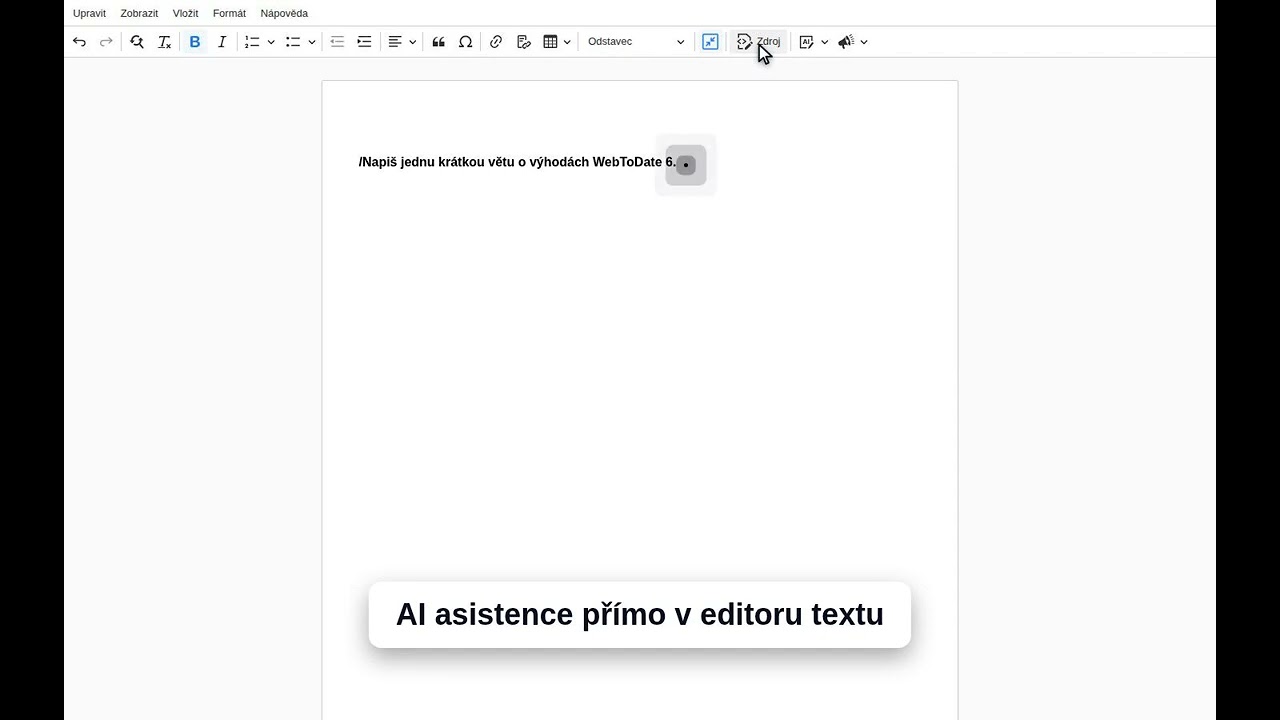The width and height of the screenshot is (1280, 720).
Task: Switch to Zdroj source view
Action: click(x=758, y=42)
